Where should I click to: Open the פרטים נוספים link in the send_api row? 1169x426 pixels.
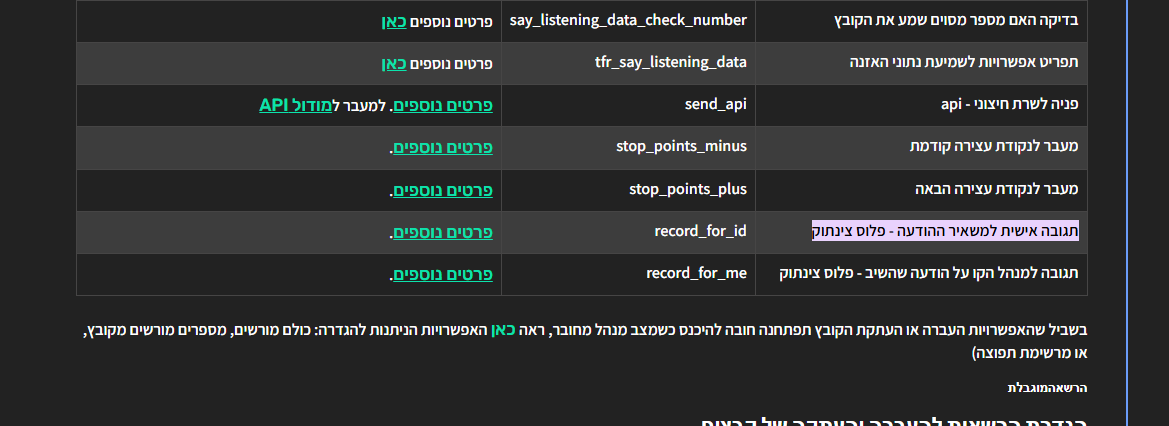click(x=443, y=105)
